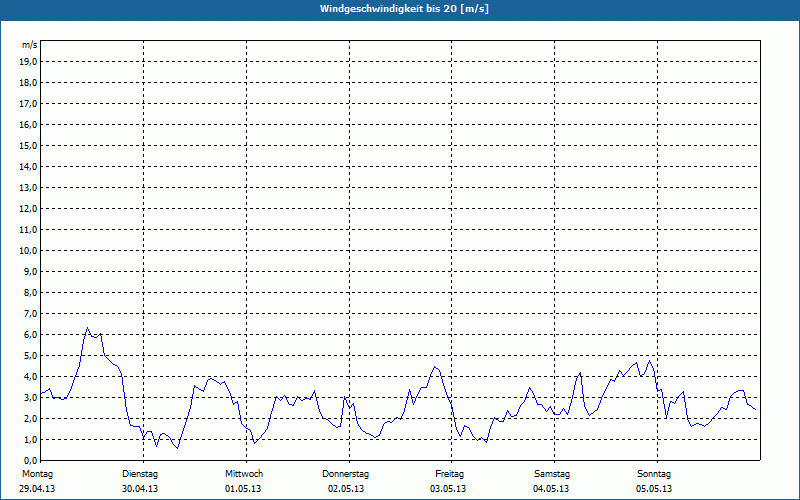Click the 'Montag' day label
Viewport: 800px width, 500px height.
coord(38,474)
